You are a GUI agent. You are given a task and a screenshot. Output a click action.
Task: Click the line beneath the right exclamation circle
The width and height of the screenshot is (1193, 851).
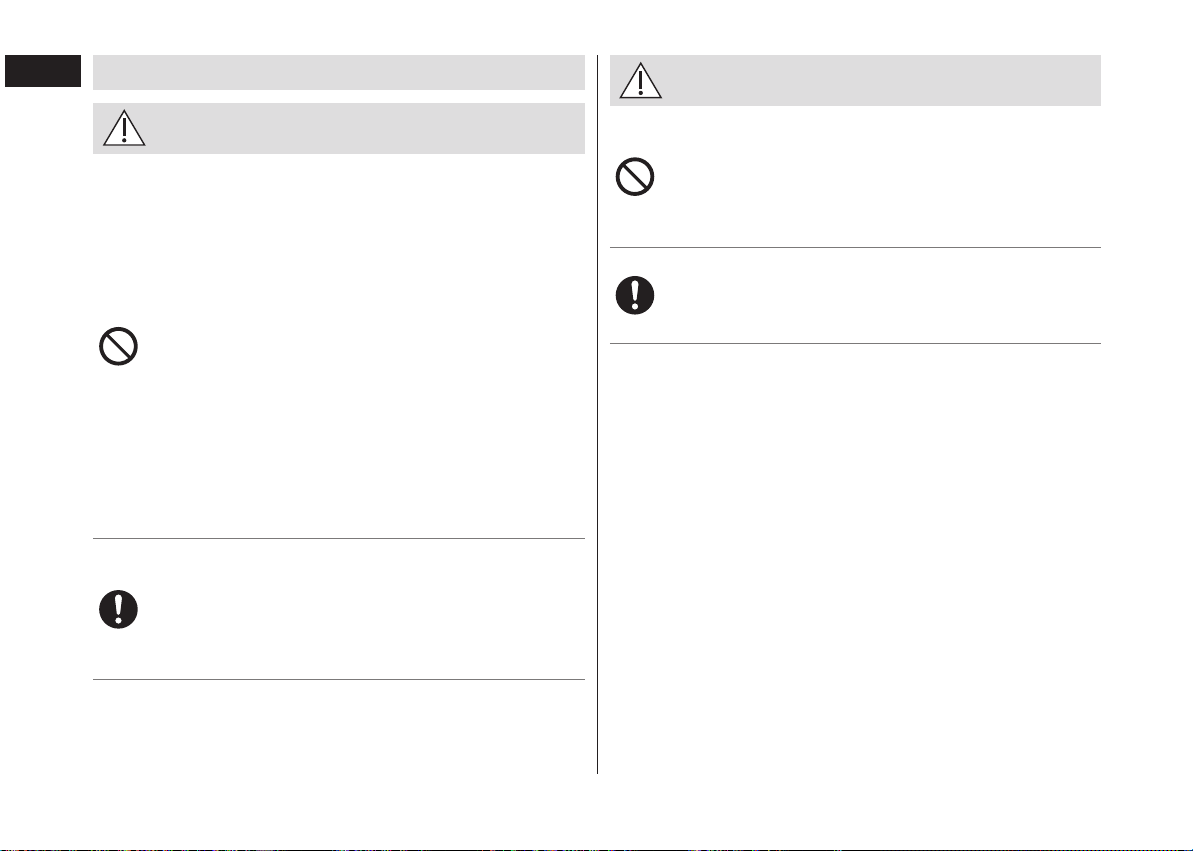[x=855, y=343]
